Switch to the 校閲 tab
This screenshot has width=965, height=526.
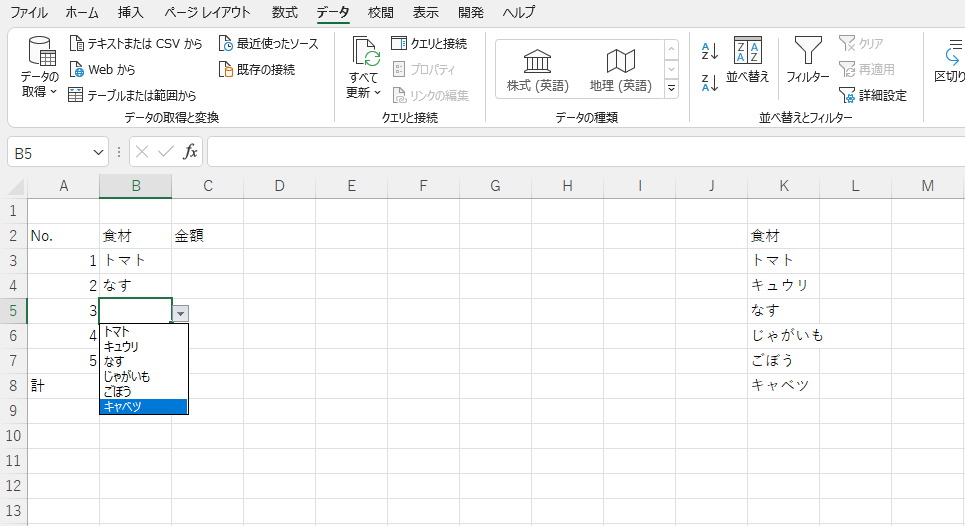point(380,12)
